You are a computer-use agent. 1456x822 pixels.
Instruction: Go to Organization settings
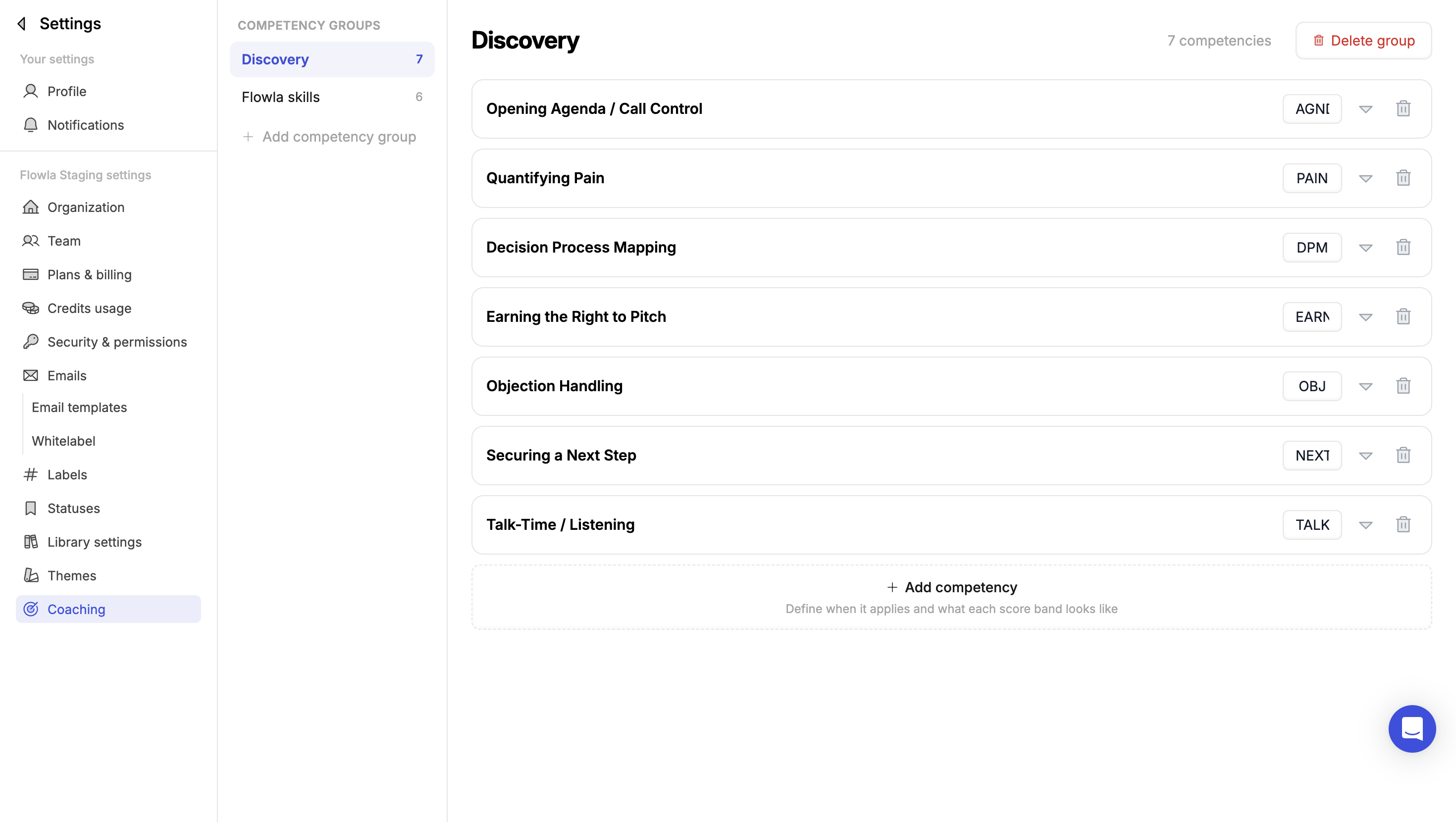click(108, 207)
